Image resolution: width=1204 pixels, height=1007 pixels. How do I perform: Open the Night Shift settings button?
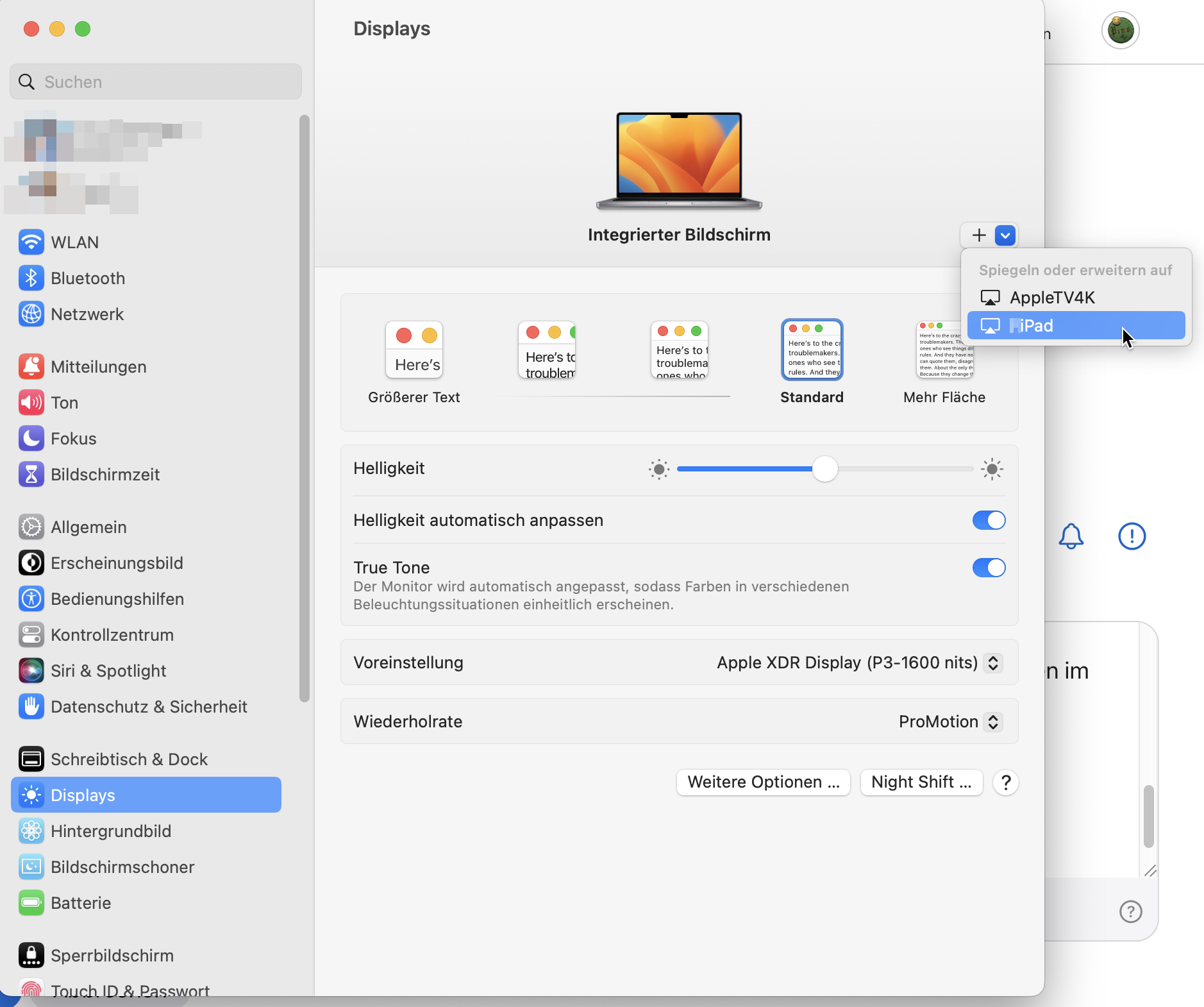pos(921,783)
